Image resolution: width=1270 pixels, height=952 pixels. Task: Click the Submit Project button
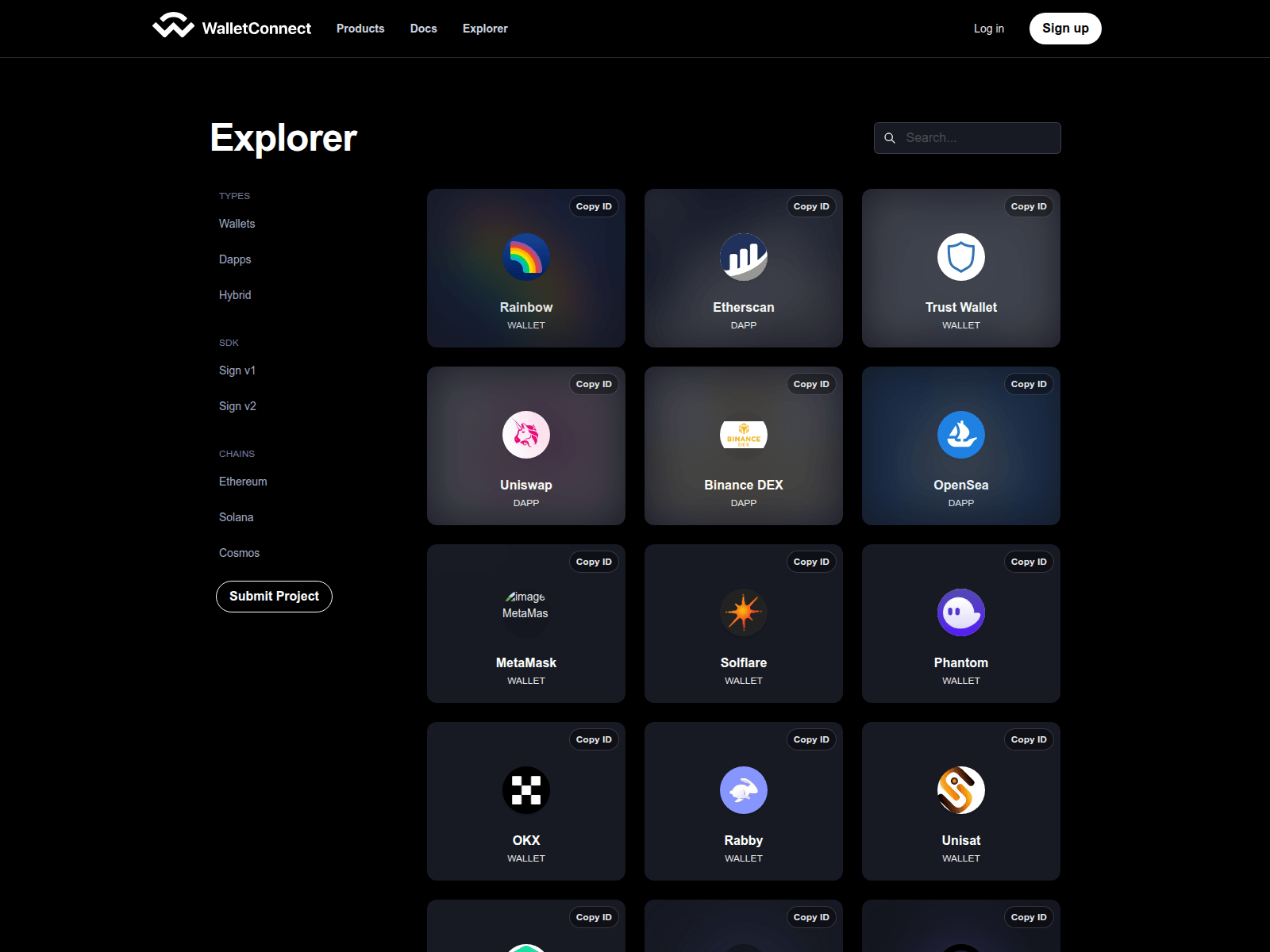pyautogui.click(x=274, y=597)
